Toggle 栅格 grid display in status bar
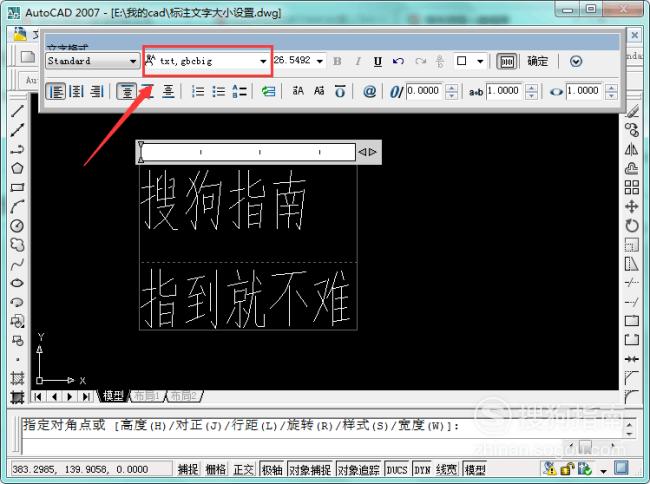 (x=215, y=469)
